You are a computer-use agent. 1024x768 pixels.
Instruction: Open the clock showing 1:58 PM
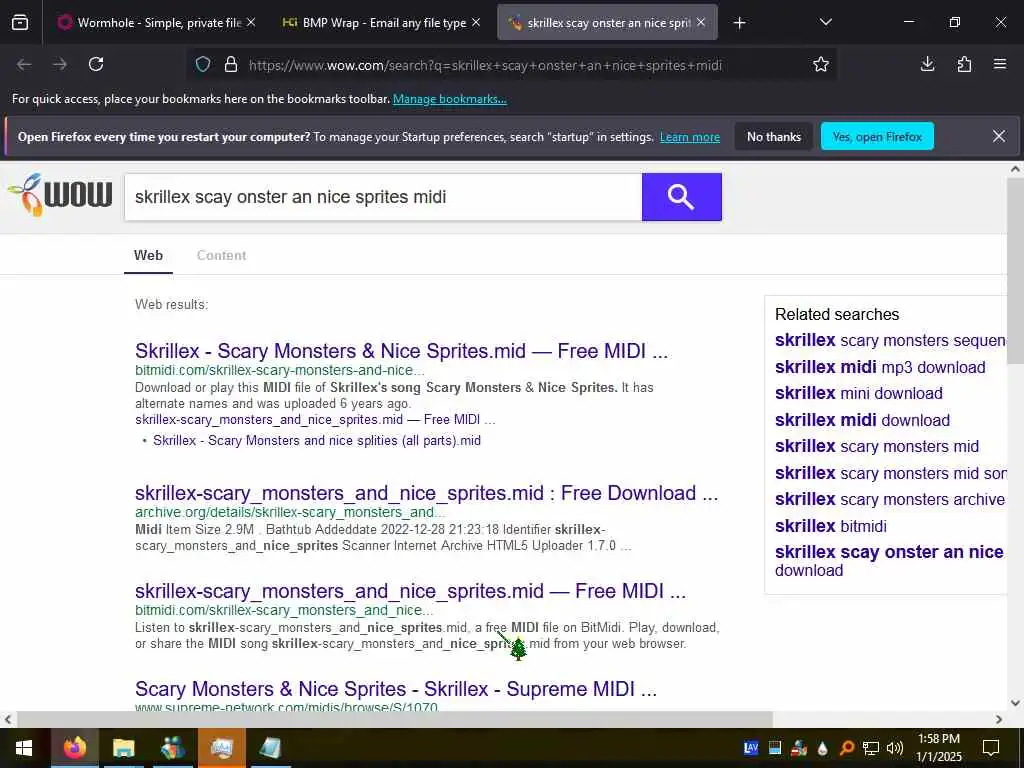(x=939, y=748)
